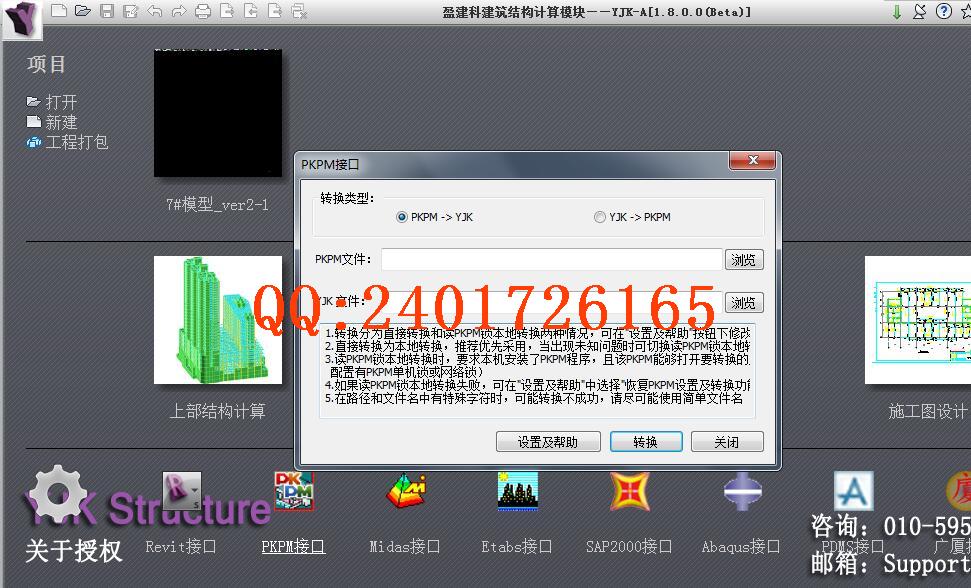This screenshot has height=588, width=971.
Task: Click the Midas接口 label
Action: (x=404, y=547)
